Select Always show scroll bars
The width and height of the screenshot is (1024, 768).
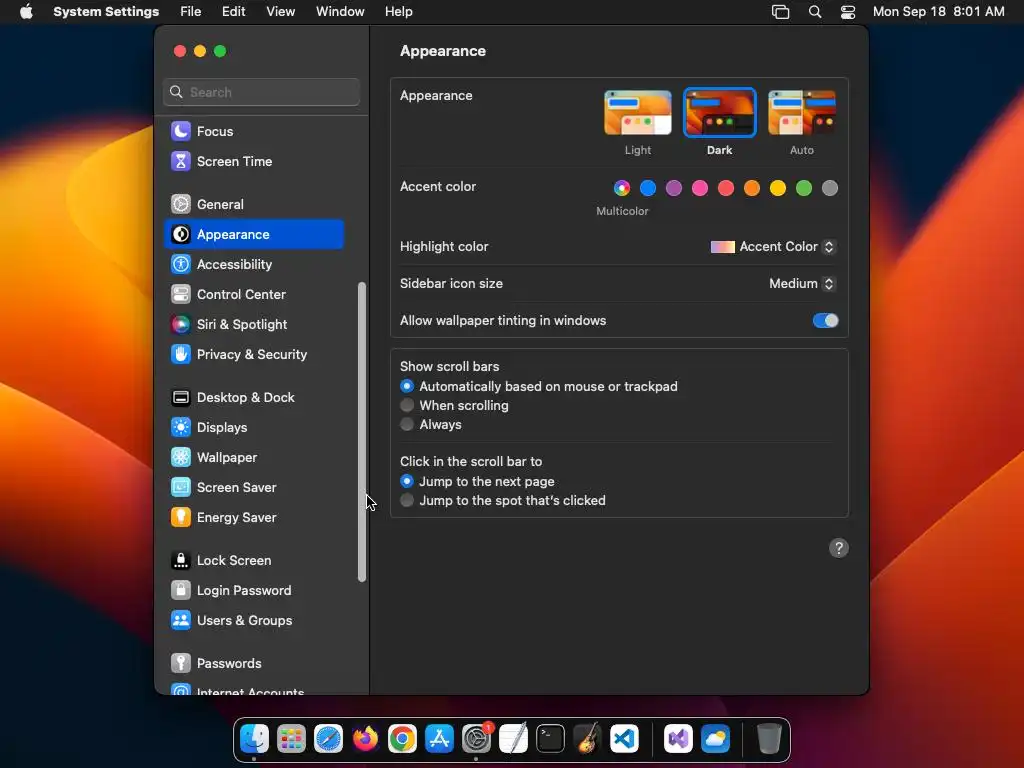click(407, 424)
